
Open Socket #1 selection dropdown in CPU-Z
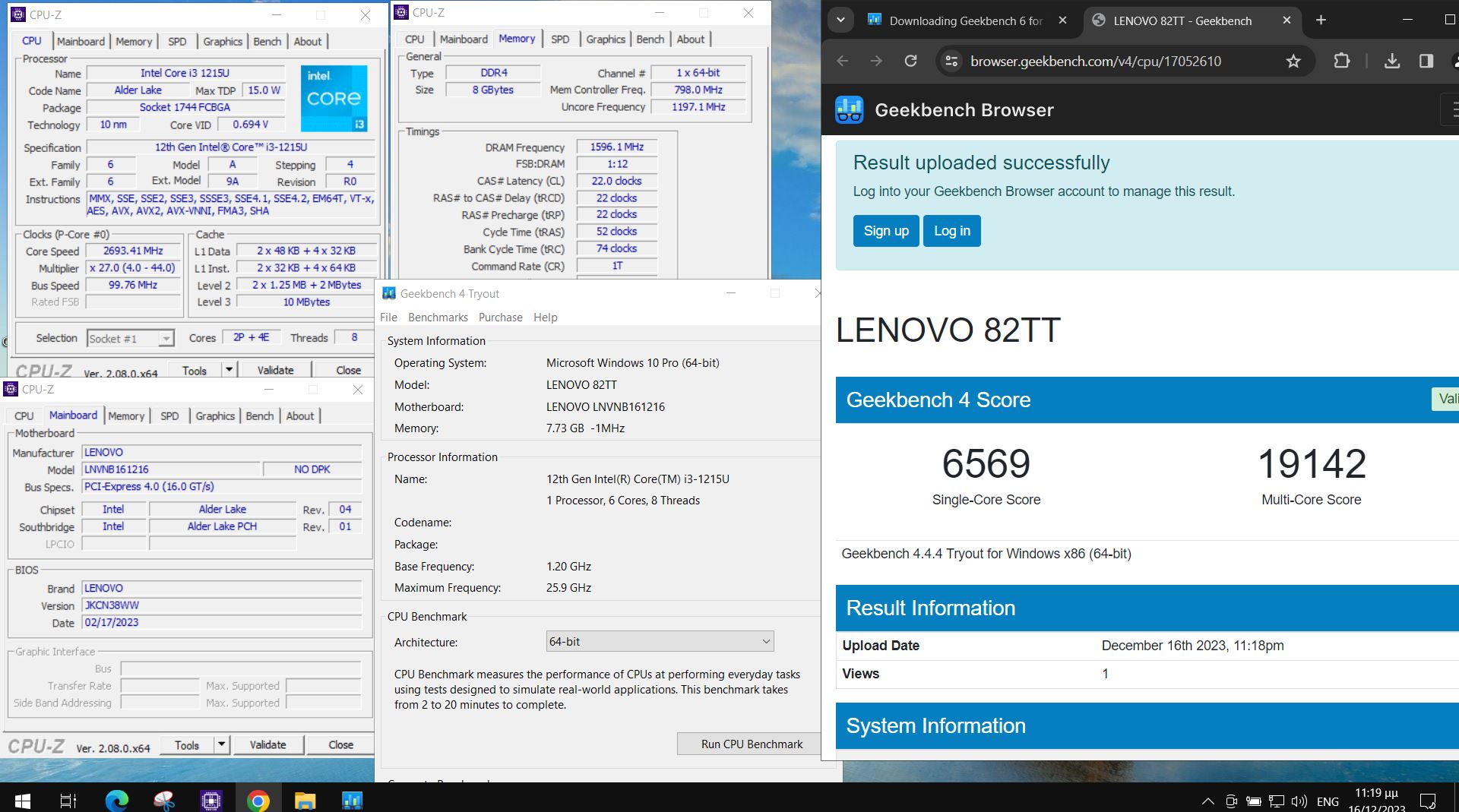130,339
